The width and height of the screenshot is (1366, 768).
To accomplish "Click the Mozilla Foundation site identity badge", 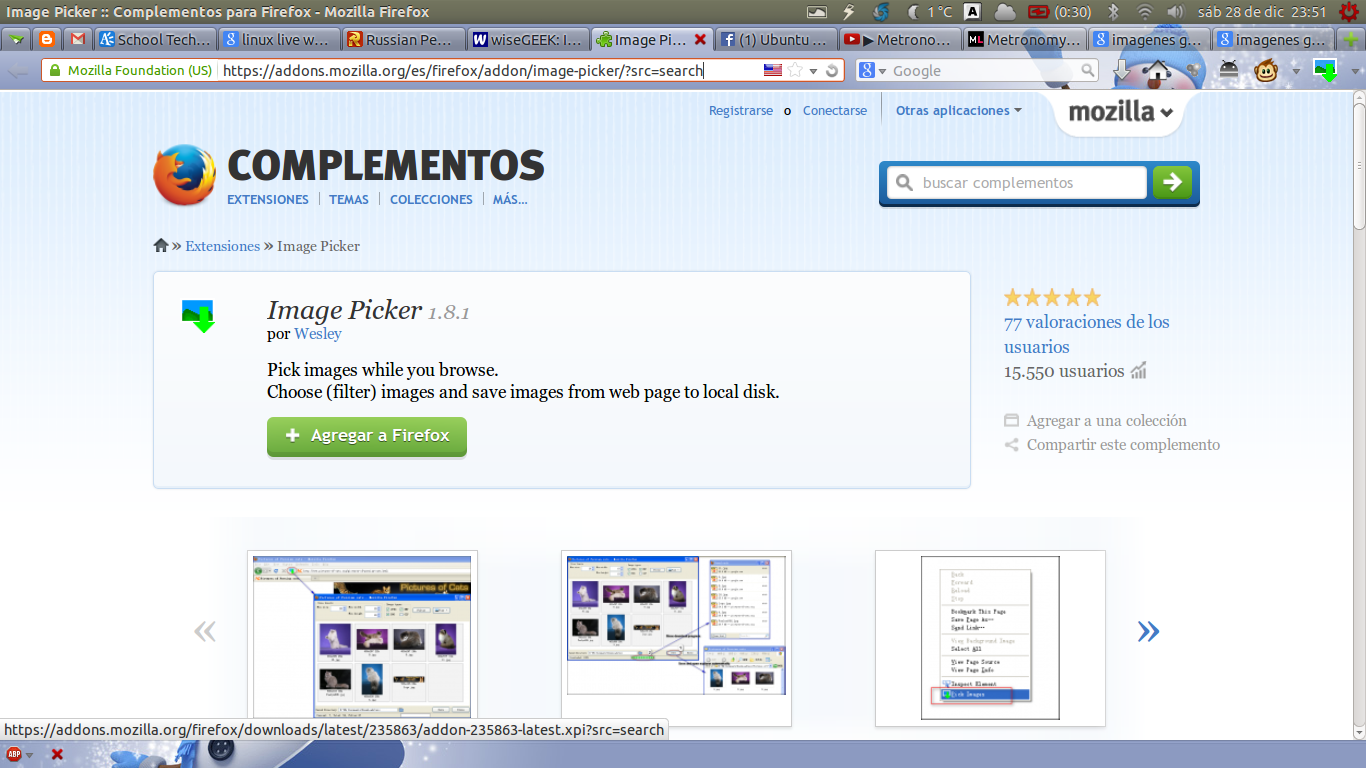I will click(x=129, y=71).
